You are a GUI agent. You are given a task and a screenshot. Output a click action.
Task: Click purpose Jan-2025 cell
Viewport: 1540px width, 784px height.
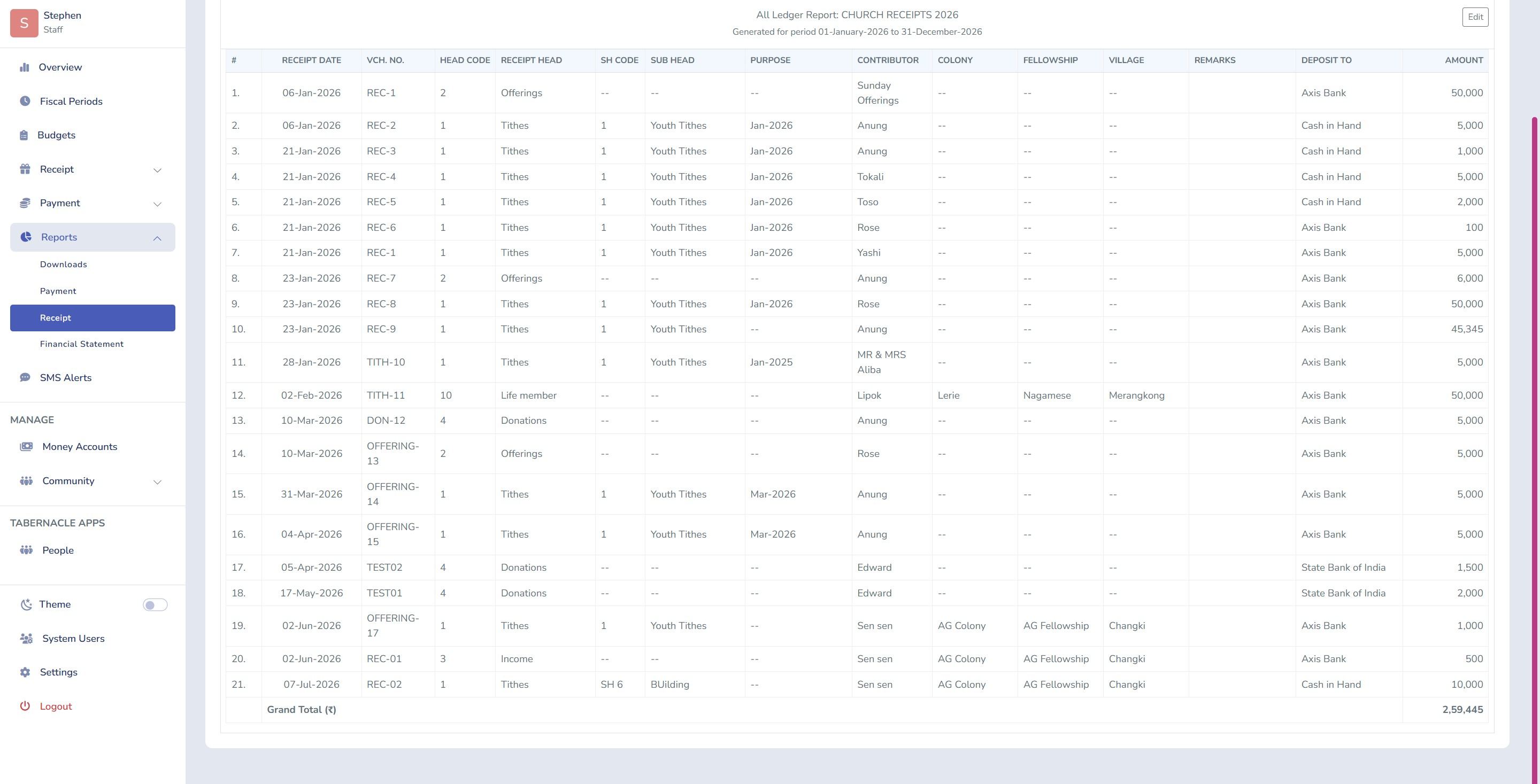point(771,362)
